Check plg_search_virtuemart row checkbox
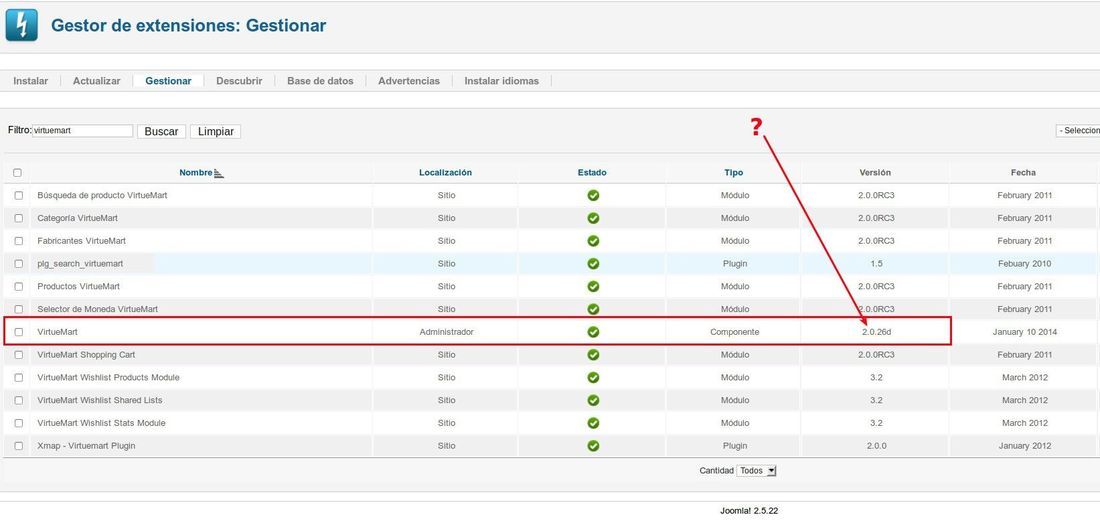This screenshot has width=1100, height=521. [x=19, y=264]
